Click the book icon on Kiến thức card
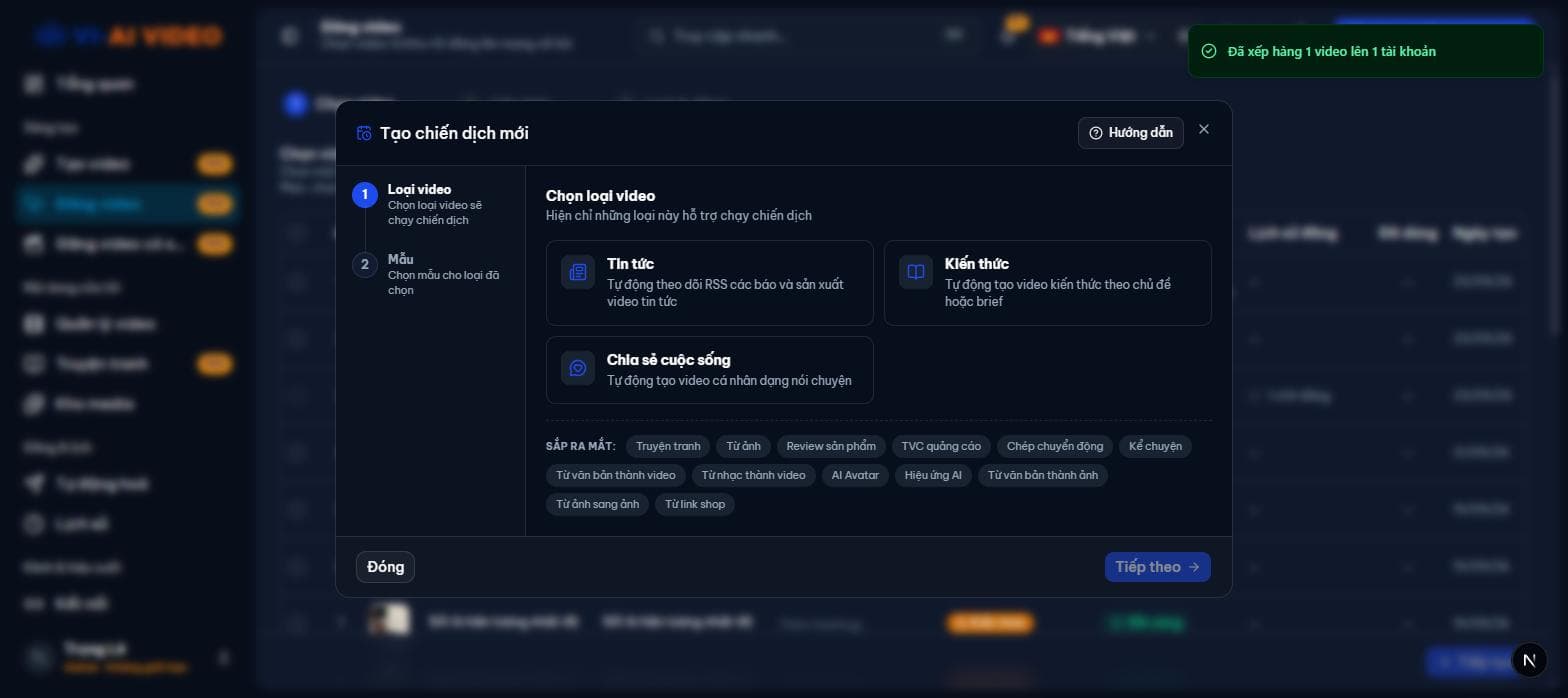The width and height of the screenshot is (1568, 698). pos(916,272)
